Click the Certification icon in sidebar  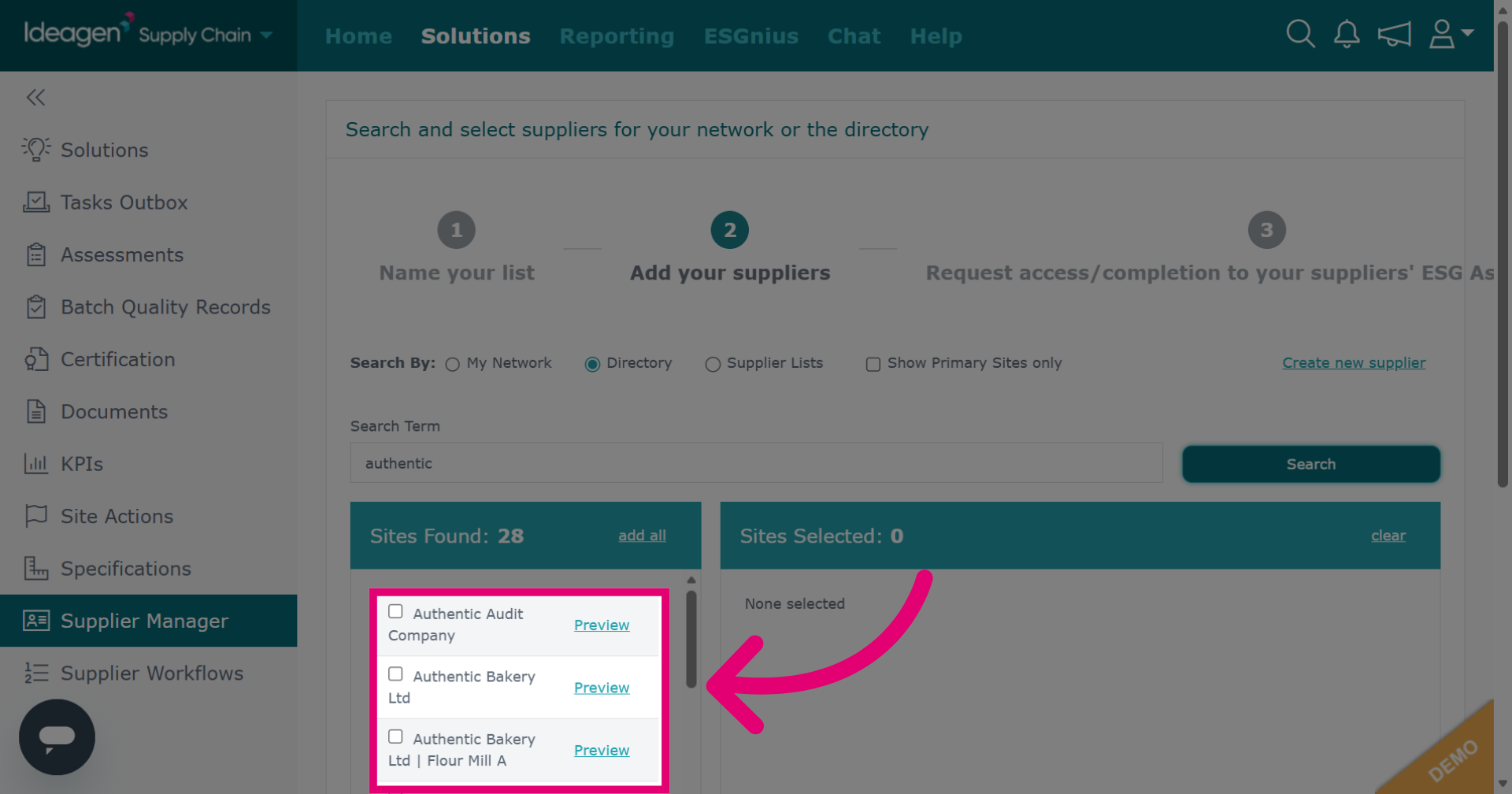35,359
